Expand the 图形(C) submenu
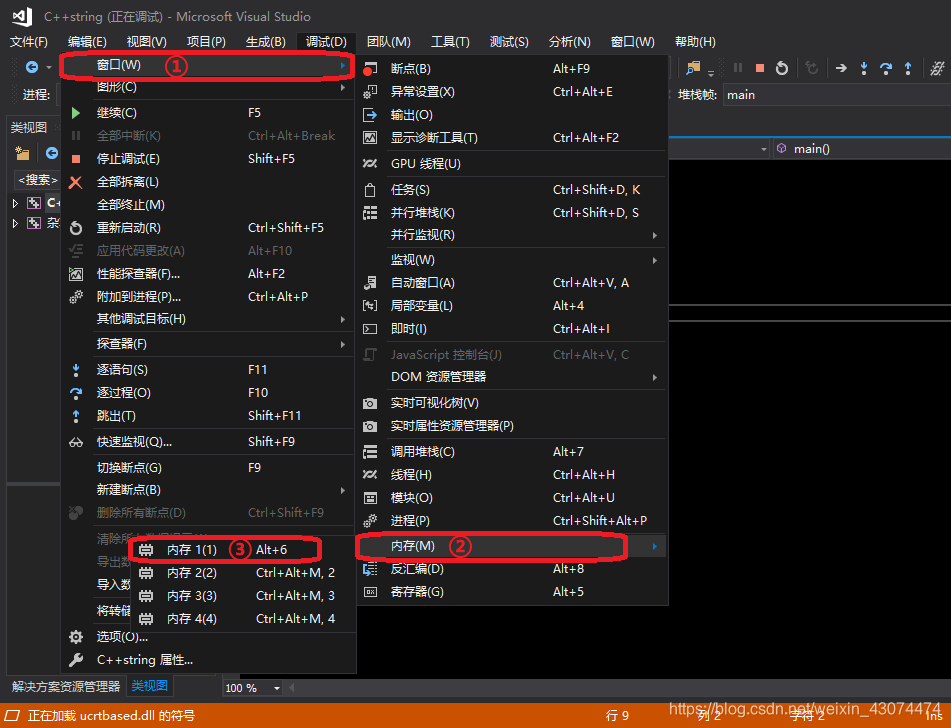 tap(209, 87)
